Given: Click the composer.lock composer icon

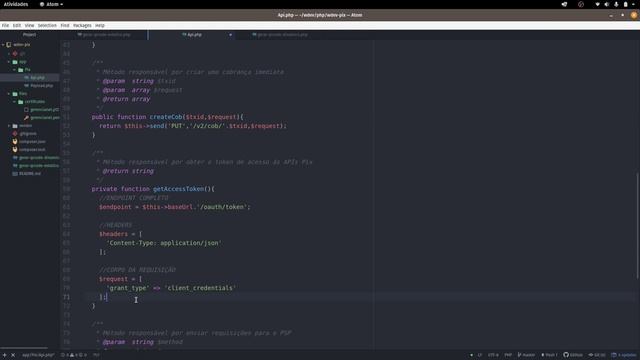Looking at the screenshot, I should coord(15,150).
